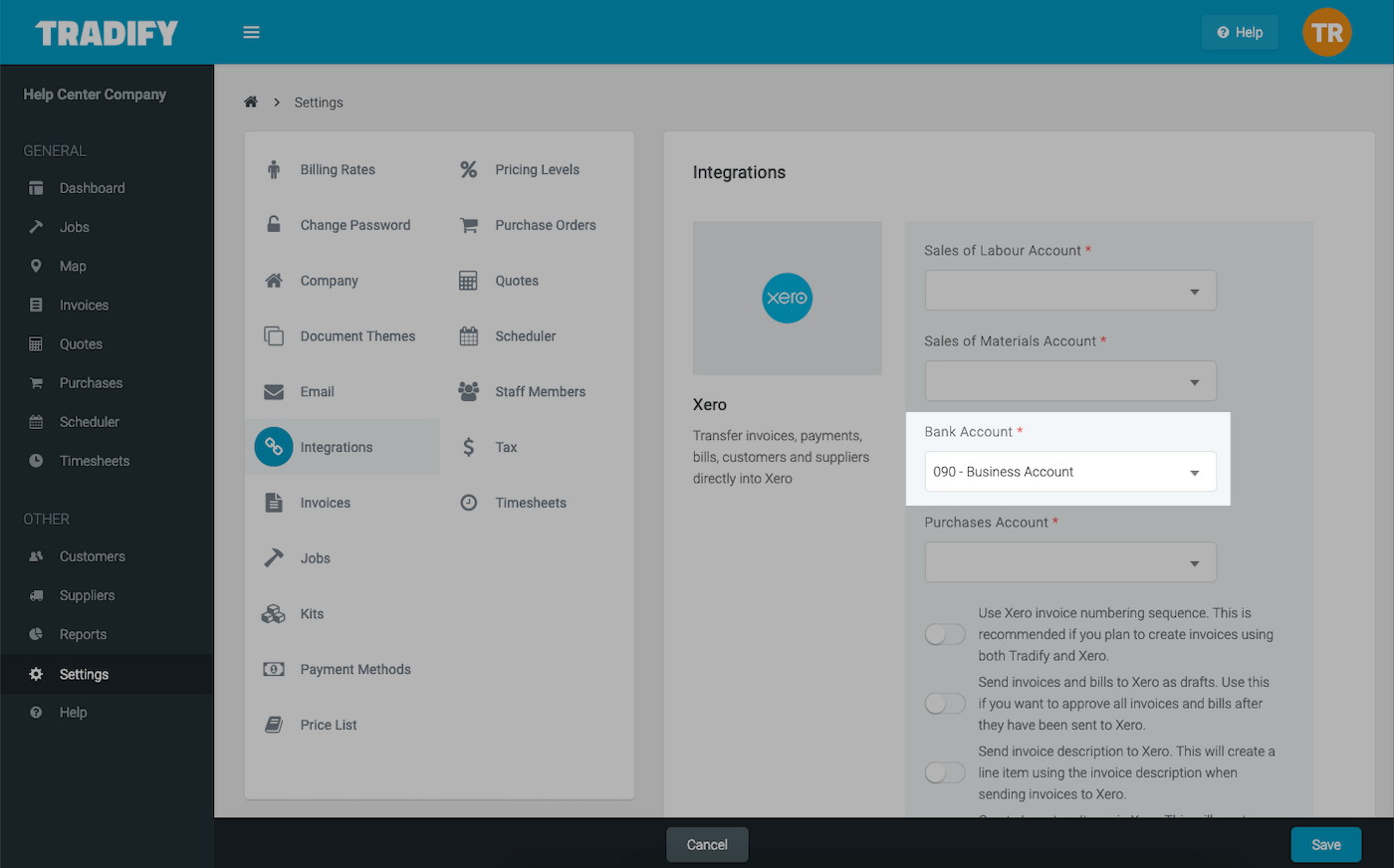Enable Use Xero invoice numbering sequence toggle
The width and height of the screenshot is (1394, 868).
coord(945,634)
